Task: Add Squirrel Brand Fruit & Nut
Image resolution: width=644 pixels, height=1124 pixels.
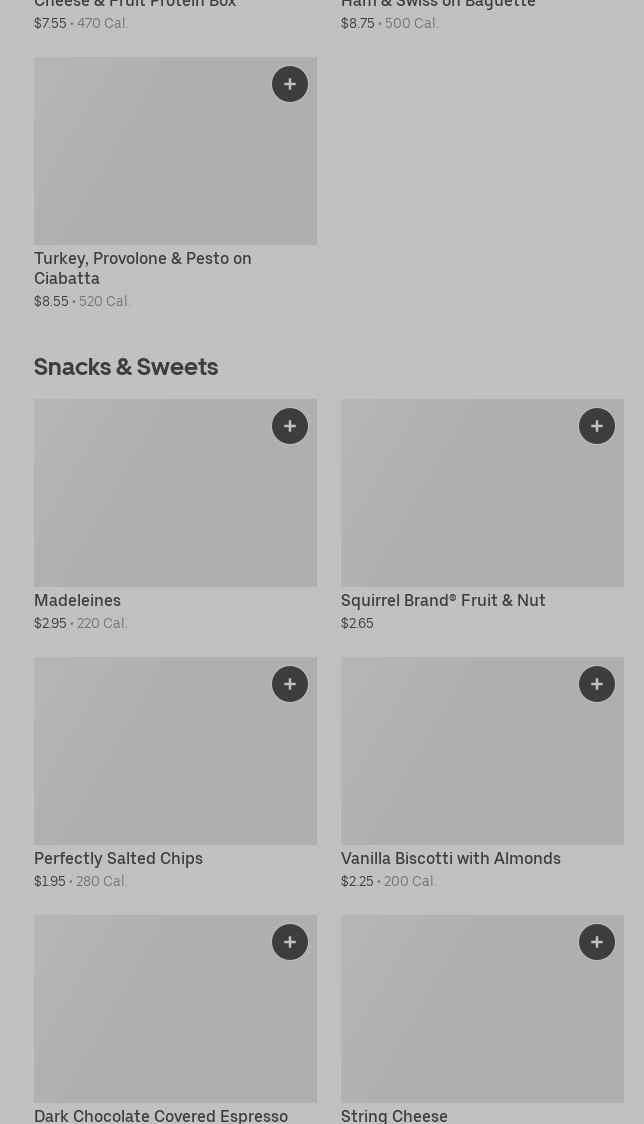Action: [597, 426]
